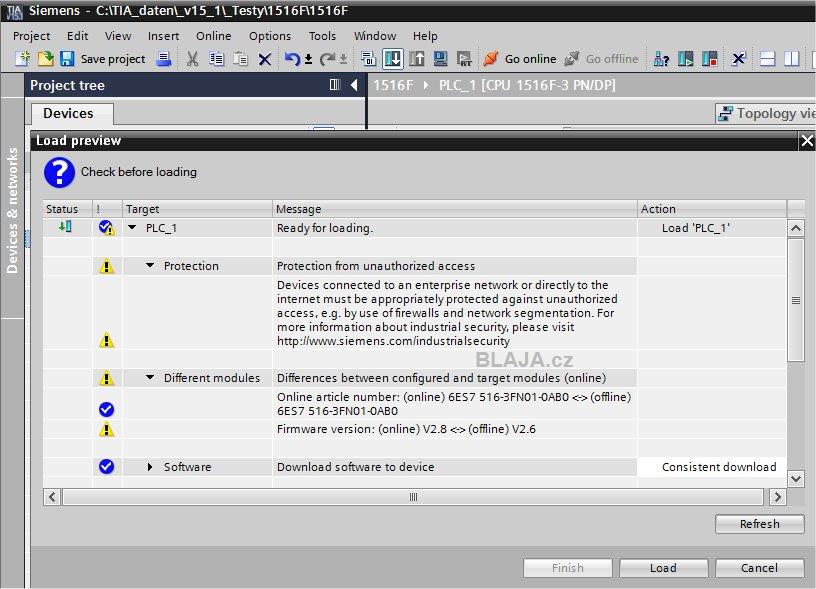
Task: Copy using the toolbar copy icon
Action: tap(216, 59)
